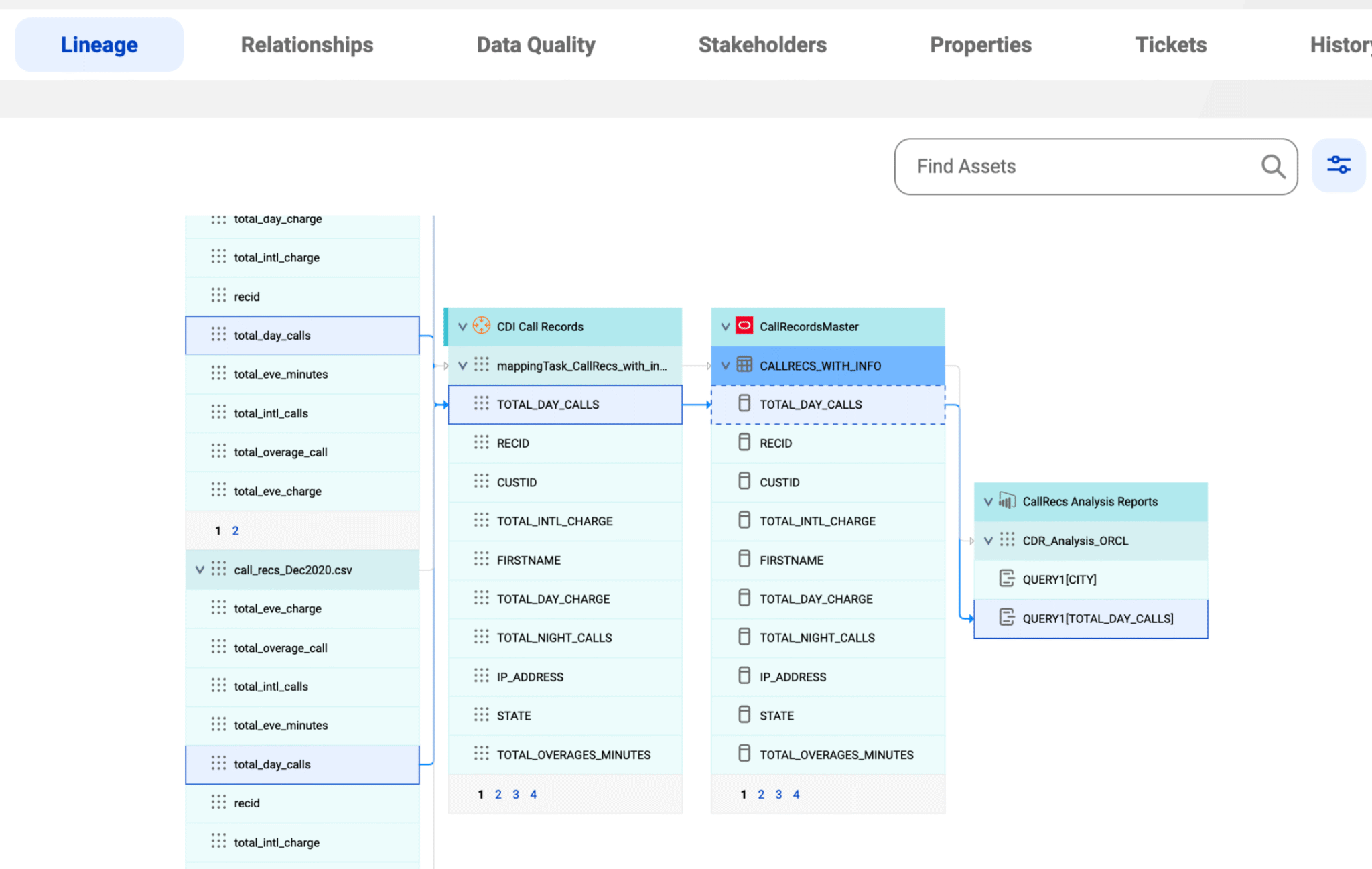Screen dimensions: 1372x869
Task: Open the Stakeholders tab
Action: click(763, 44)
